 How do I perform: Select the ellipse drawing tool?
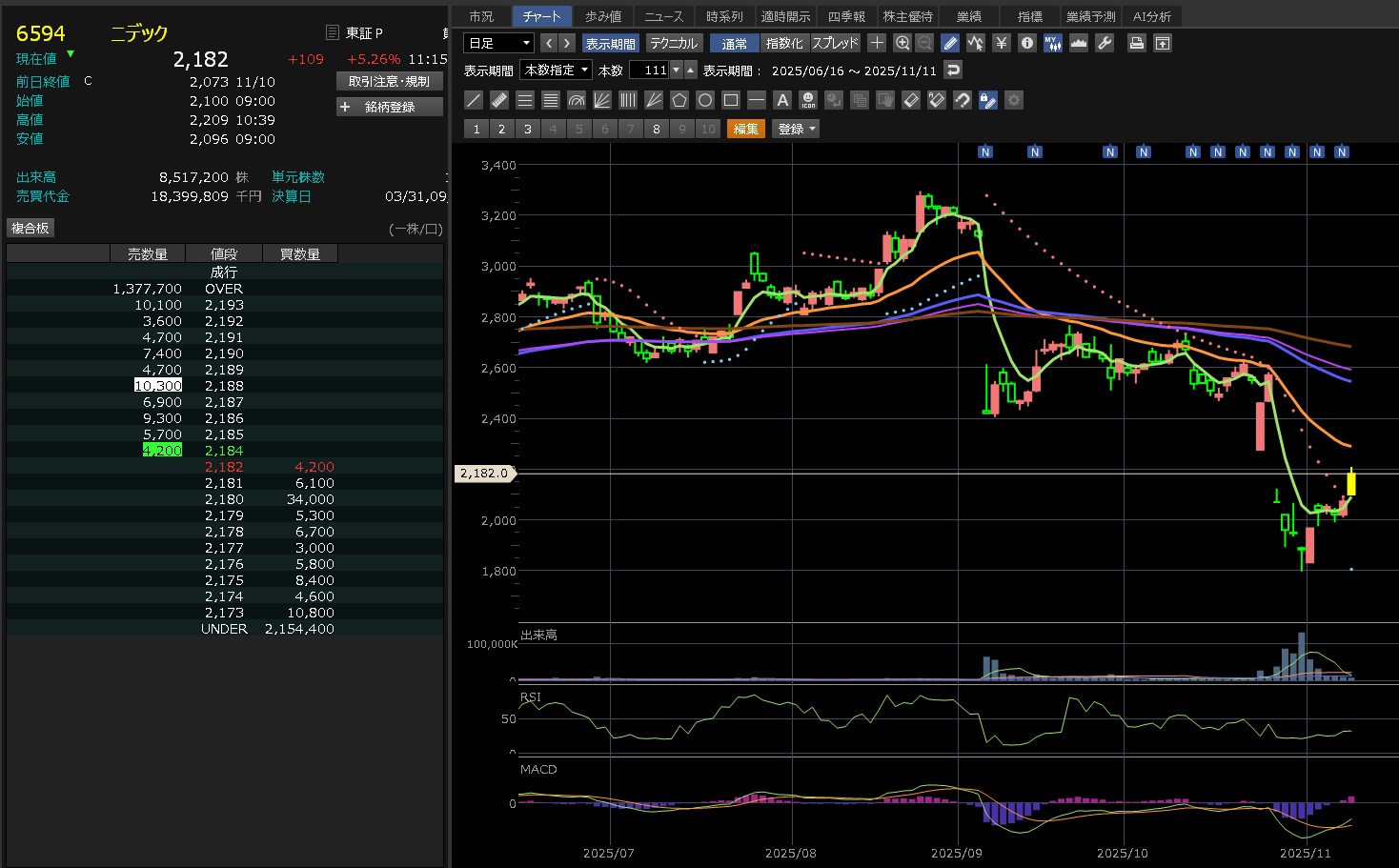coord(705,100)
